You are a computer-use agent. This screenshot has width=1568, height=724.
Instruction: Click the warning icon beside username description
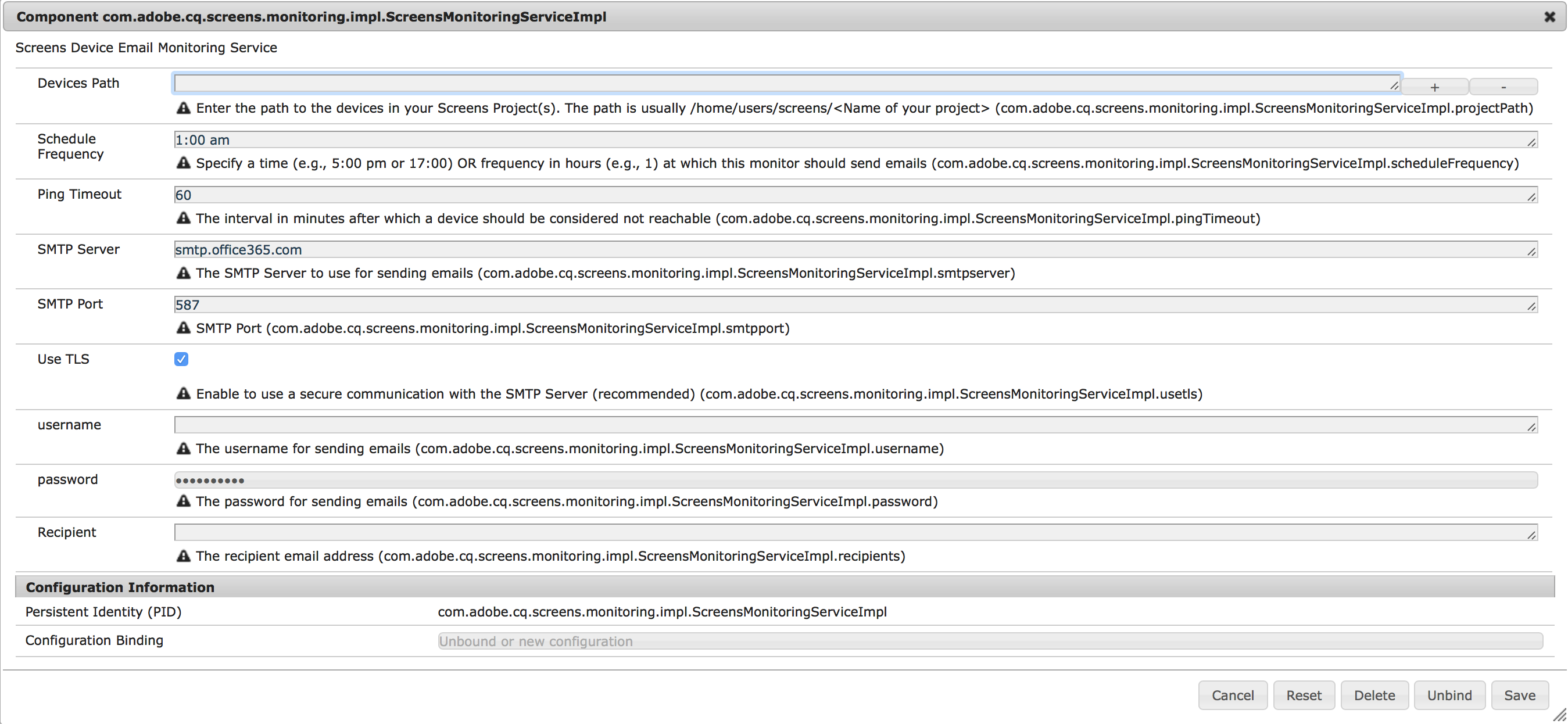click(183, 449)
